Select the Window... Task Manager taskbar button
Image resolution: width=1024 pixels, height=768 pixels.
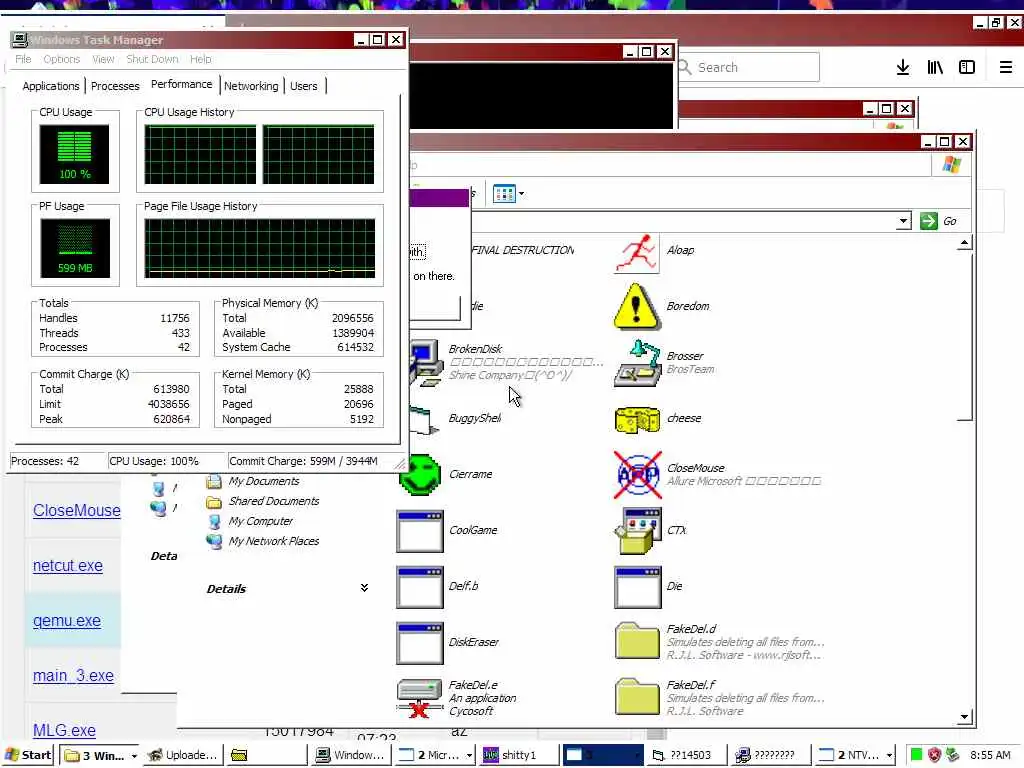pyautogui.click(x=351, y=756)
